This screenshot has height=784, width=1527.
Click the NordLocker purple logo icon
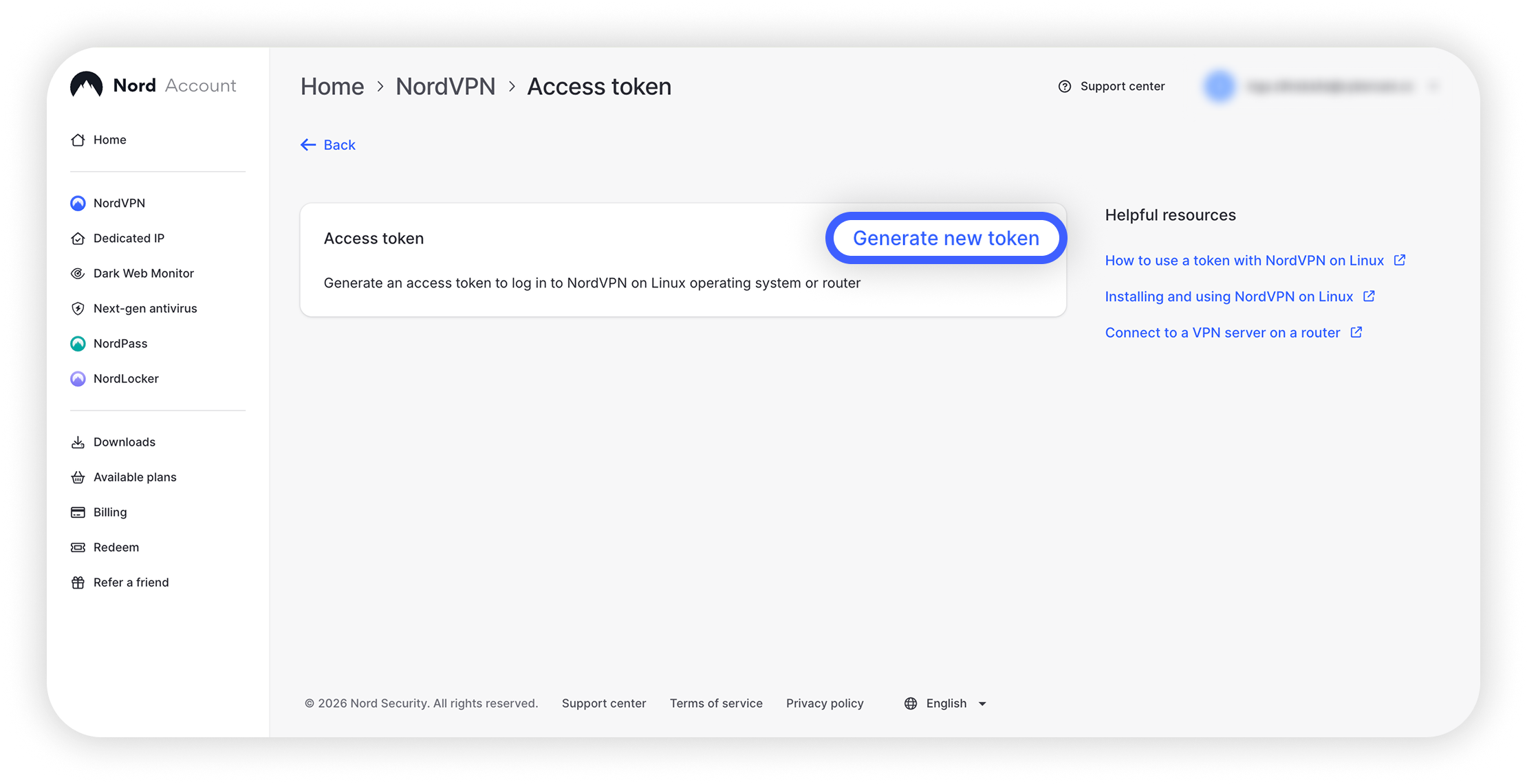pyautogui.click(x=78, y=378)
